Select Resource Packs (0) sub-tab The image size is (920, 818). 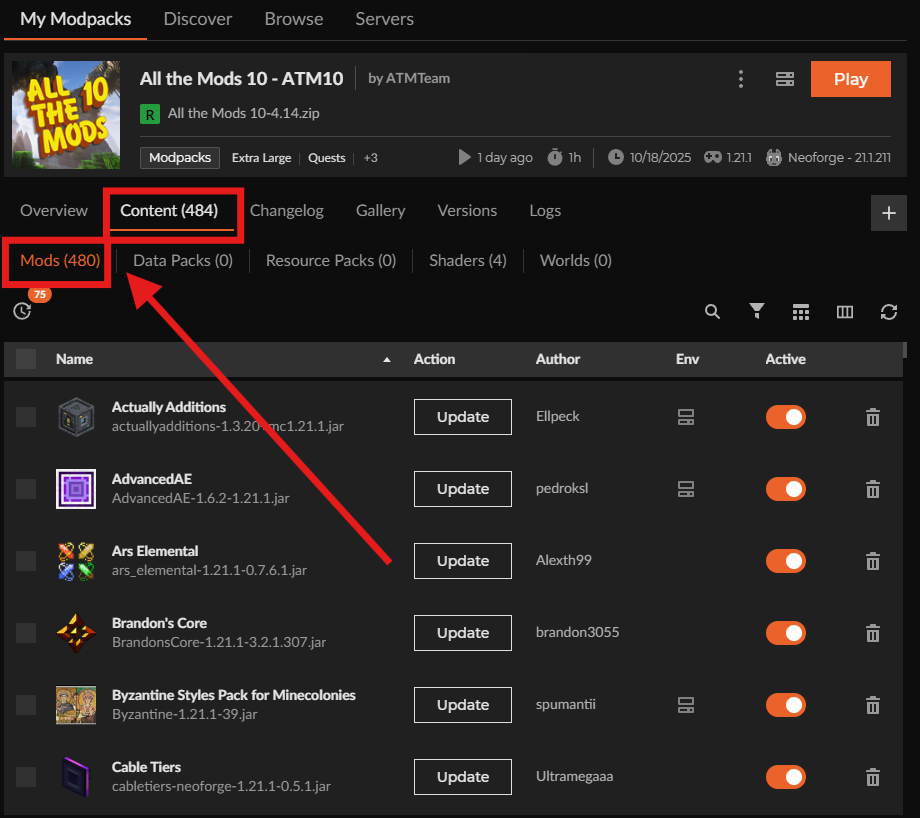pyautogui.click(x=331, y=261)
